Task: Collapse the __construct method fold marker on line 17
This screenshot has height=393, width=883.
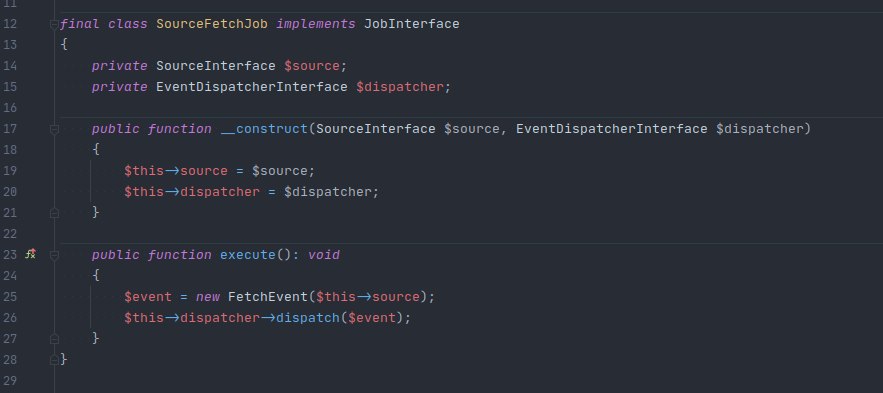Action: pyautogui.click(x=54, y=129)
